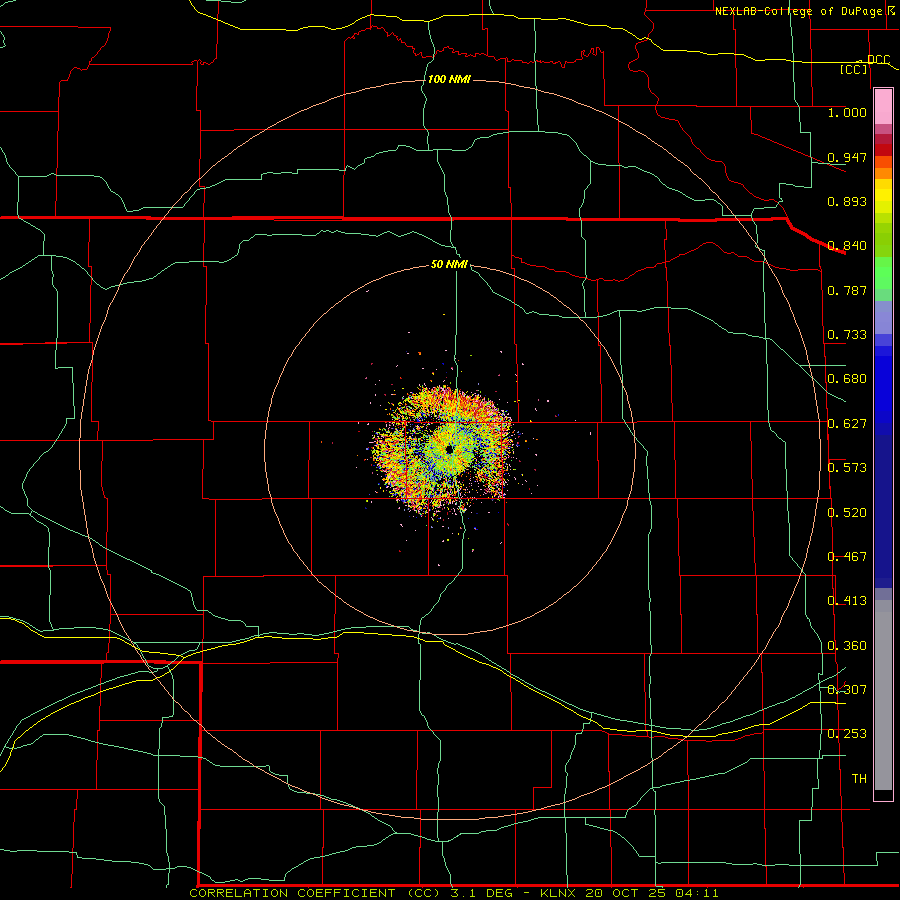900x900 pixels.
Task: Click the TH label on color scale
Action: coord(859,779)
